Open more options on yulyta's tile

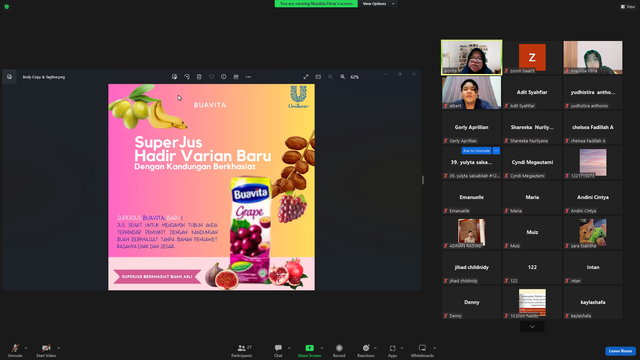[x=496, y=151]
